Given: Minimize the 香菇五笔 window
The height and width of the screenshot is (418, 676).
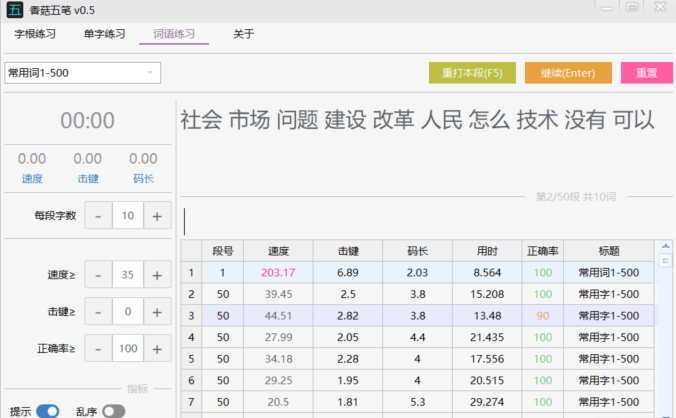Looking at the screenshot, I should click(607, 8).
